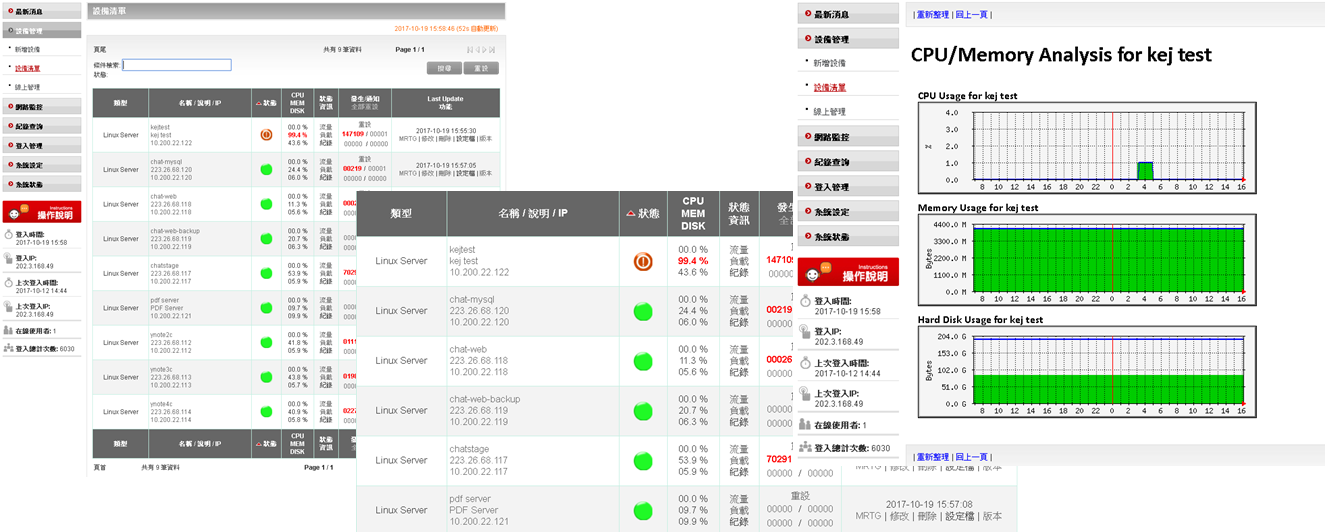Select 新增設備 in left sidebar submenu
The image size is (1325, 532).
27,49
